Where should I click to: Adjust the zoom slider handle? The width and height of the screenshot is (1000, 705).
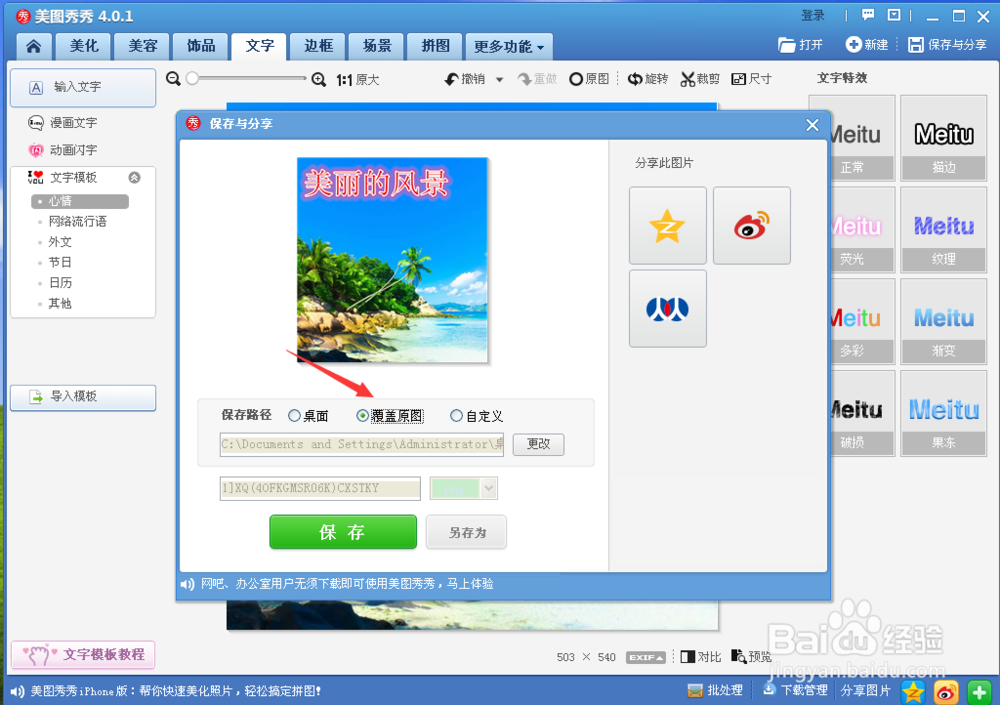(x=192, y=78)
